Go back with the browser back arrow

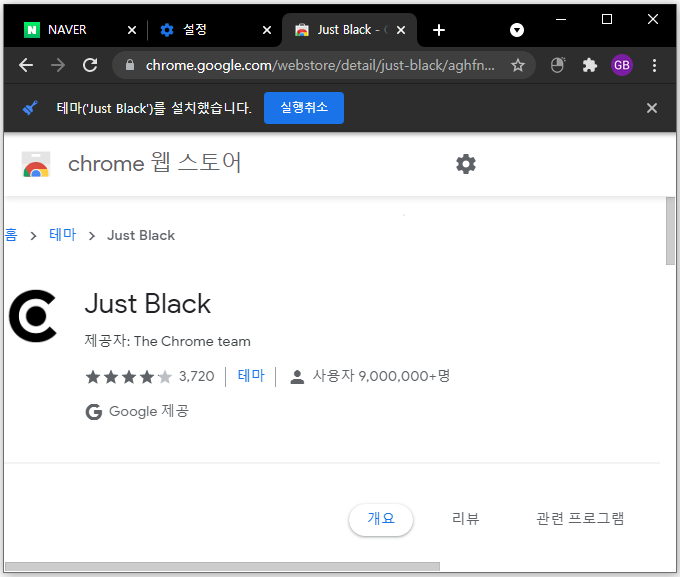point(26,66)
